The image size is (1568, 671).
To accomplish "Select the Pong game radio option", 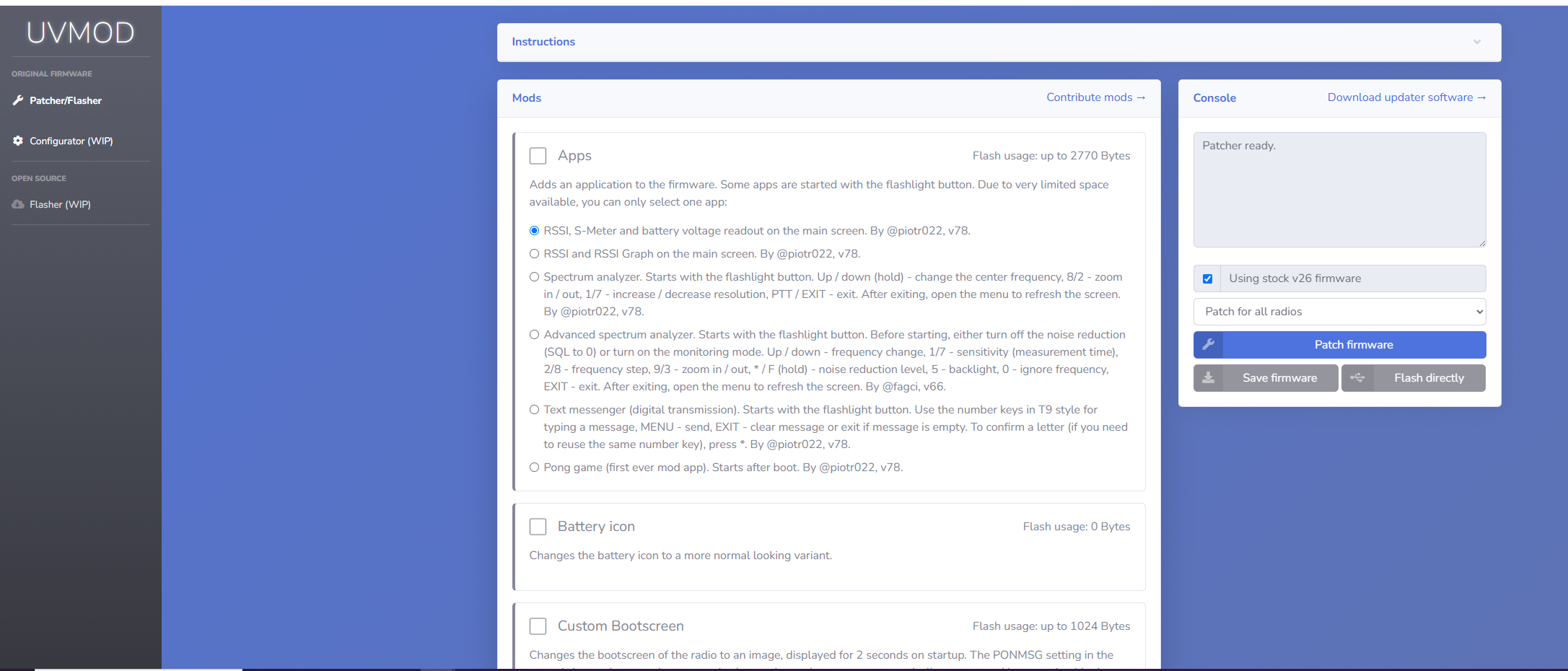I will [x=535, y=468].
